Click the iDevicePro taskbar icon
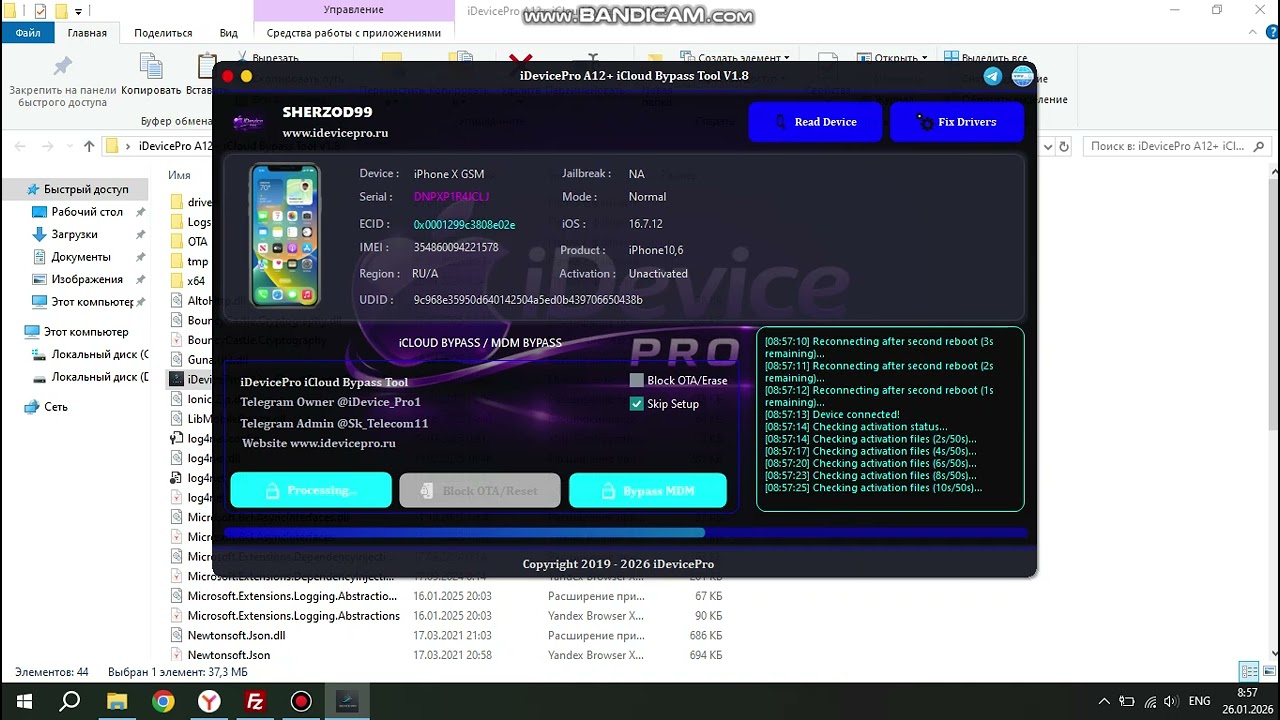The height and width of the screenshot is (720, 1280). pos(347,701)
